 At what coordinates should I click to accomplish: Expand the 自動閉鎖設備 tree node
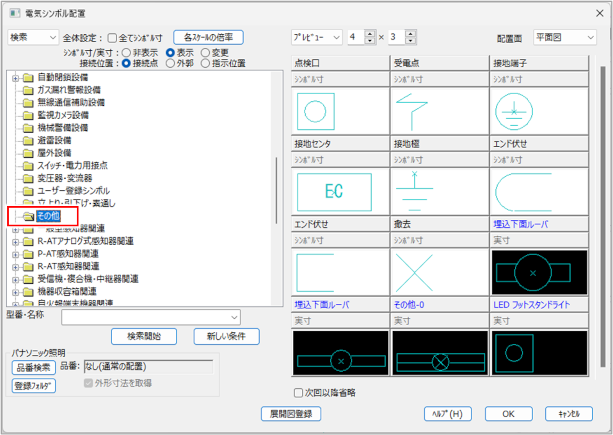(14, 78)
